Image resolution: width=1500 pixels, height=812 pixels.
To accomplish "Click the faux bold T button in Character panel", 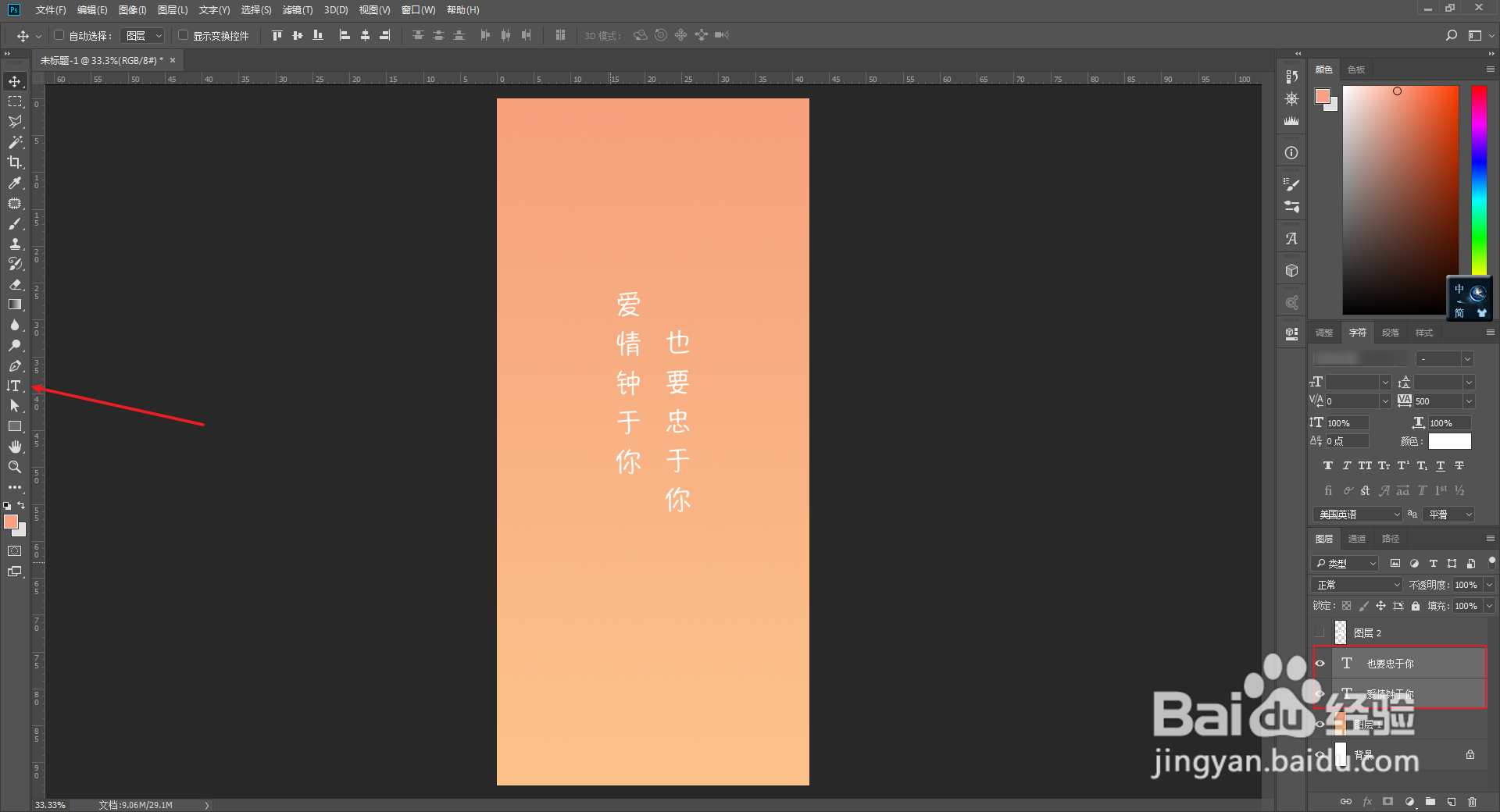I will click(1327, 465).
